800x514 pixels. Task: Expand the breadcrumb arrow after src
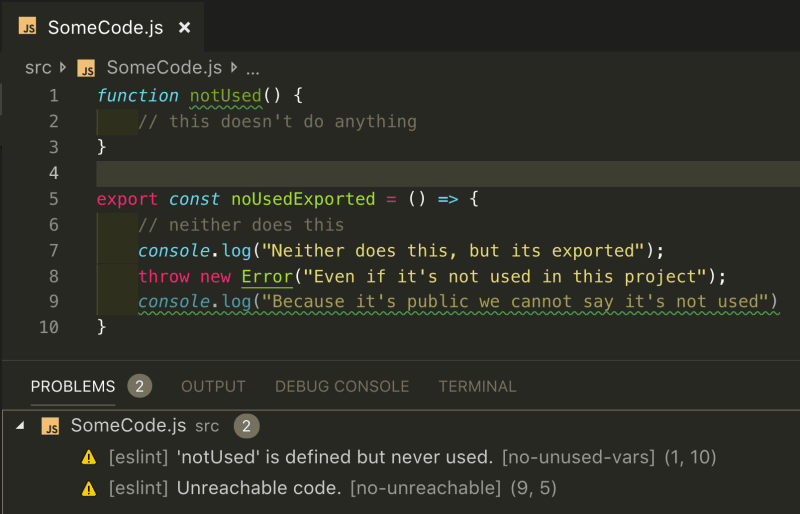click(63, 67)
